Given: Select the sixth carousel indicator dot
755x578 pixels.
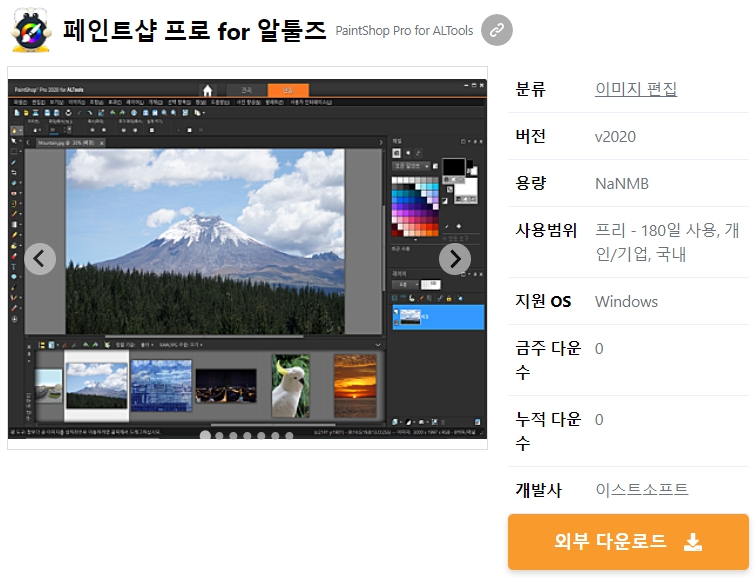Looking at the screenshot, I should (x=275, y=436).
